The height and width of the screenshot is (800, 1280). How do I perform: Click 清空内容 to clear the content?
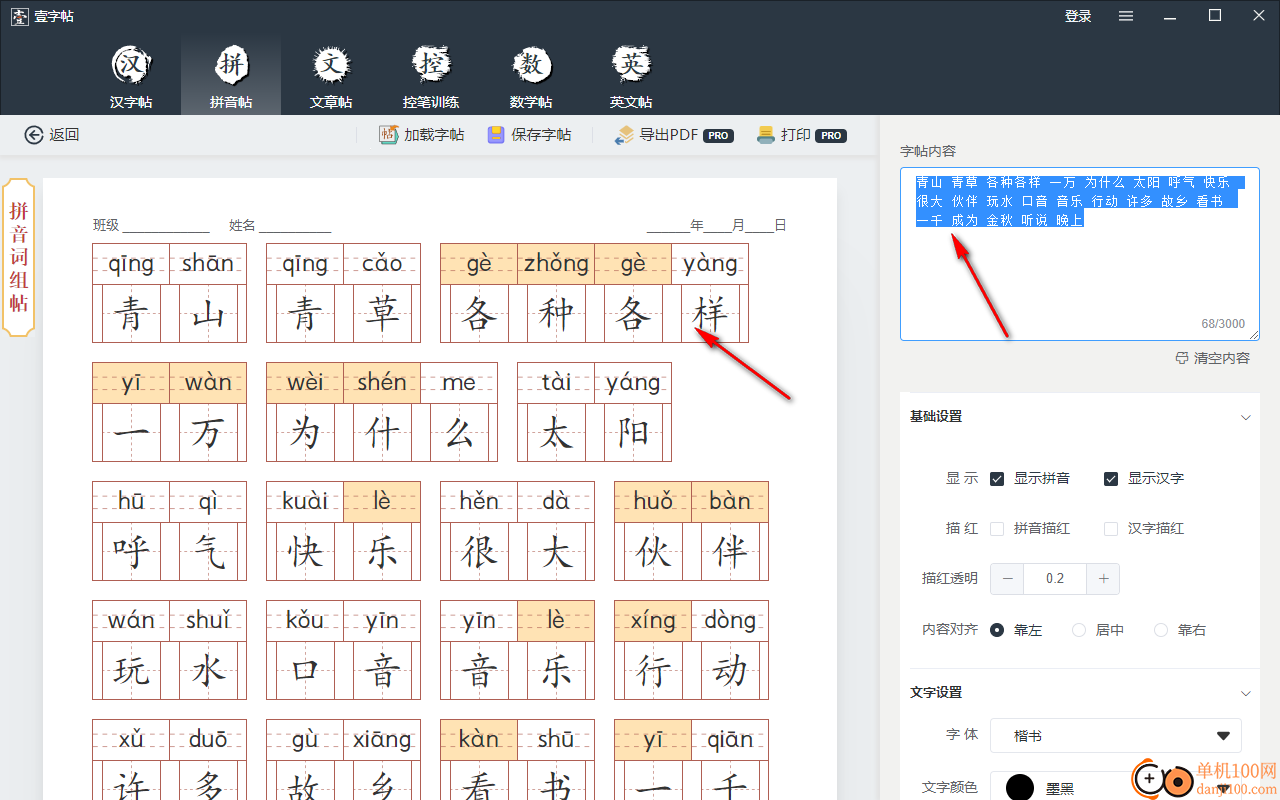1212,358
